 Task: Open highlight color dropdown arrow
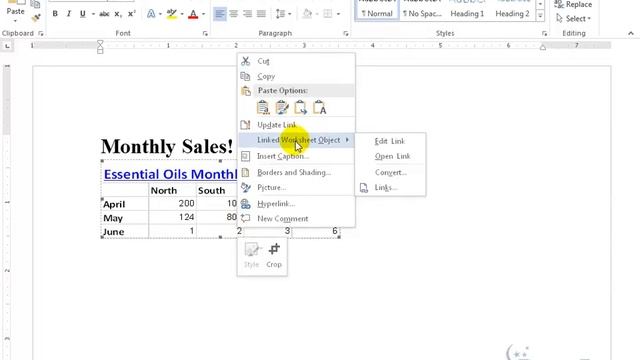click(x=182, y=14)
